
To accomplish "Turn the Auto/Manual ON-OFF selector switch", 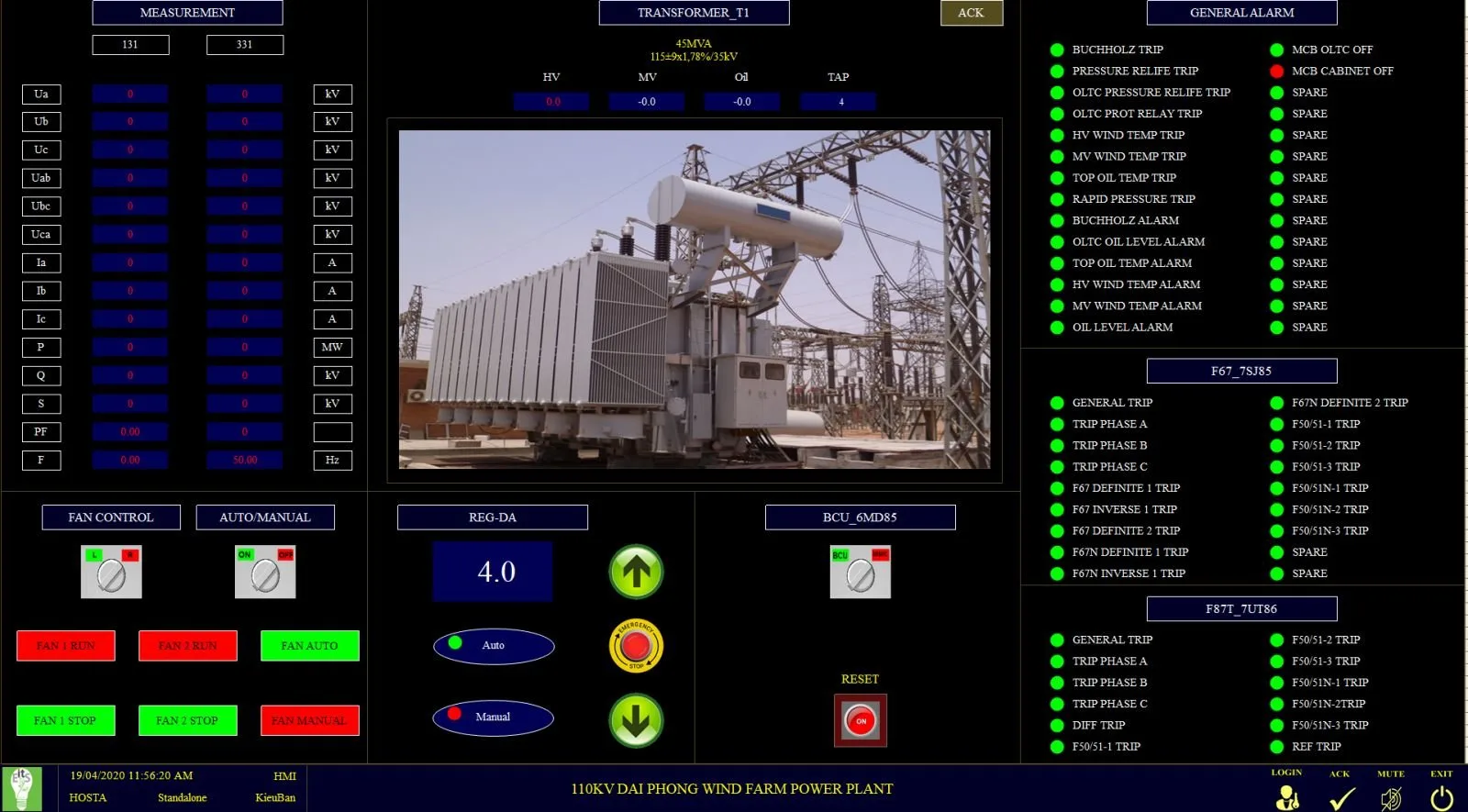I will pyautogui.click(x=265, y=573).
